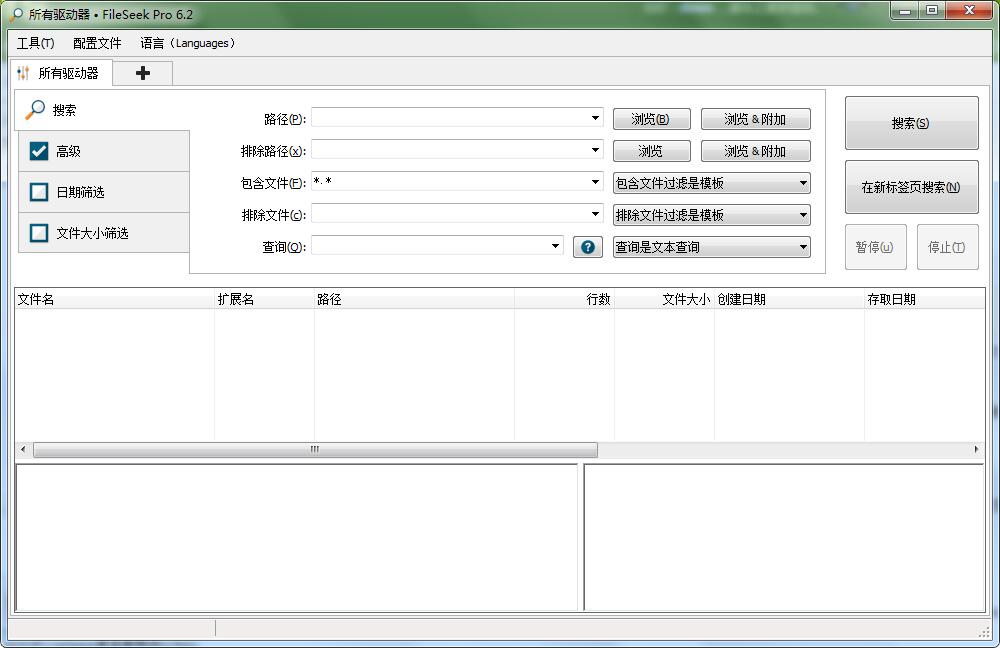The height and width of the screenshot is (648, 1000).
Task: Open the 配置文件 menu
Action: [97, 43]
